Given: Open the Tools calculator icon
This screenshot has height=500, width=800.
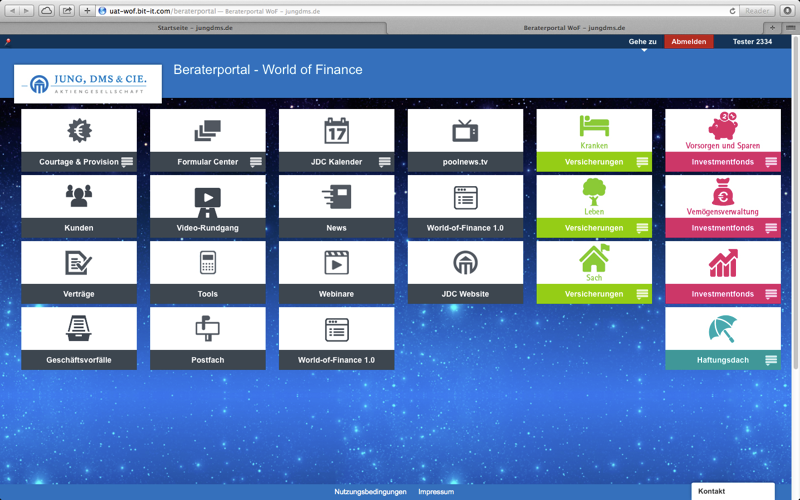Looking at the screenshot, I should [x=208, y=263].
